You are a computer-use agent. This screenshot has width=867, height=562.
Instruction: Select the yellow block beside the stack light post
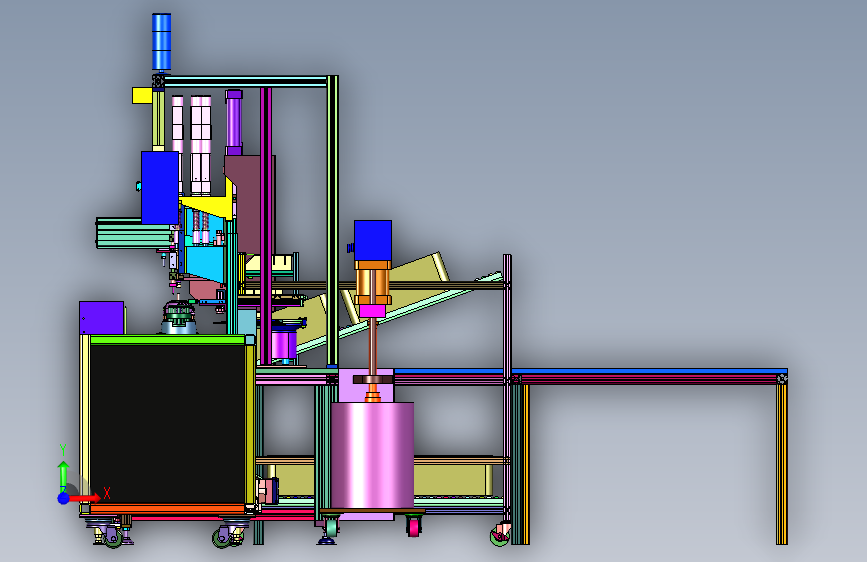142,95
